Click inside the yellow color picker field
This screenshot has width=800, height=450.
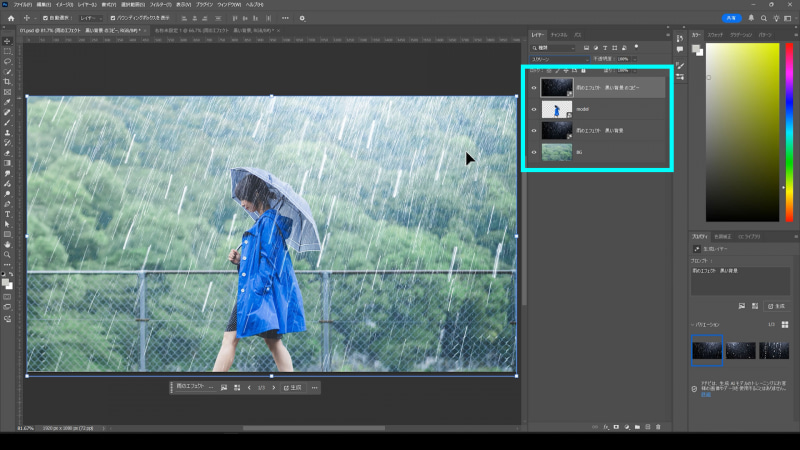point(742,132)
